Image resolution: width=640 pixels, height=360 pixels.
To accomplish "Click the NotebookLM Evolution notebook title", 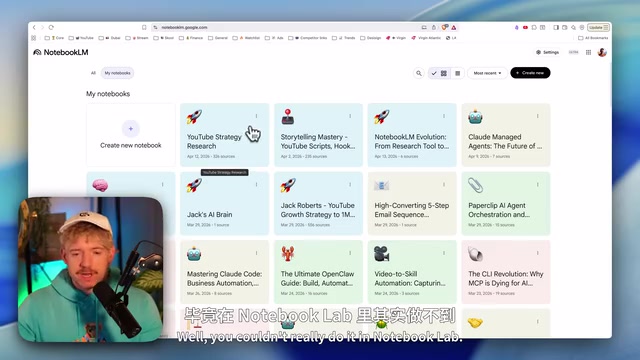I will click(411, 141).
